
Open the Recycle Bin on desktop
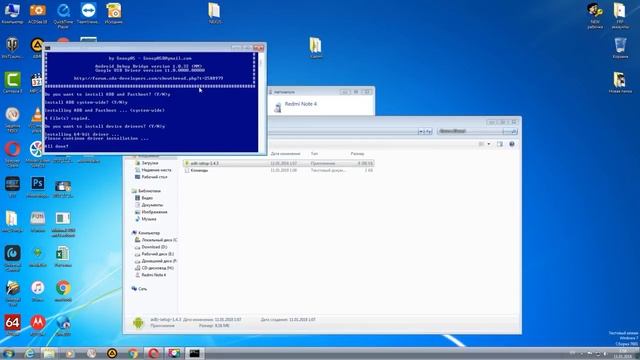pos(620,48)
